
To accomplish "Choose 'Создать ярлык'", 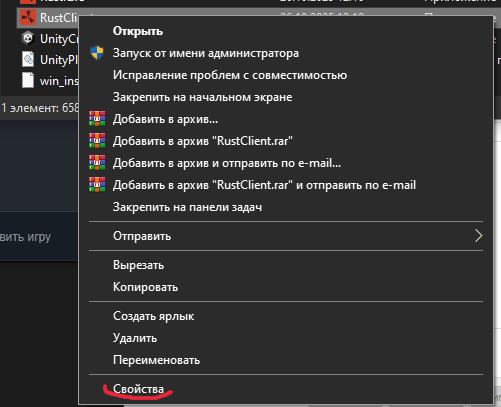I will click(153, 316).
